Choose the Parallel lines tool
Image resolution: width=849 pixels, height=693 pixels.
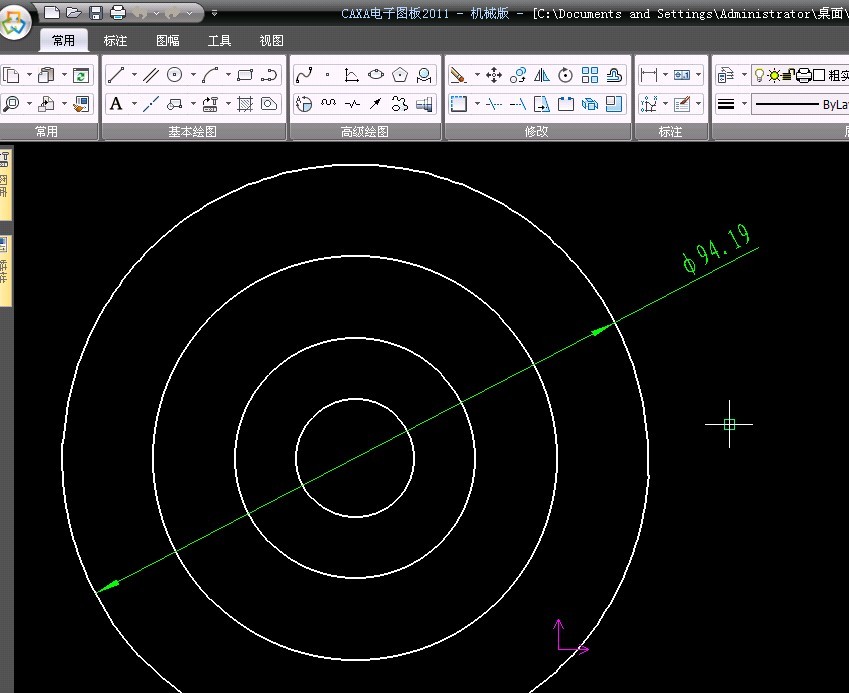pos(150,75)
